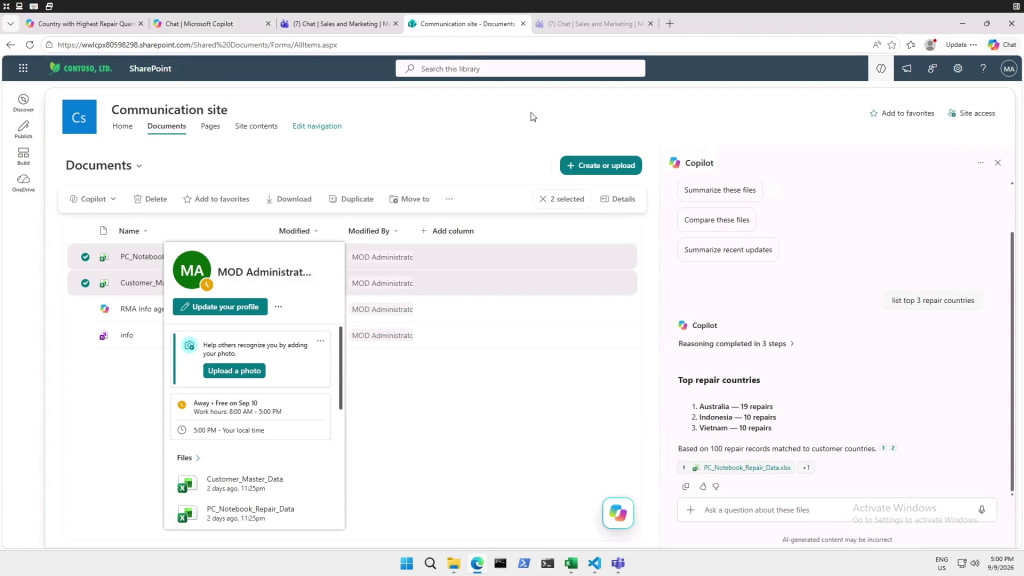1024x576 pixels.
Task: Open Visual Studio Code from the taskbar
Action: [x=594, y=563]
